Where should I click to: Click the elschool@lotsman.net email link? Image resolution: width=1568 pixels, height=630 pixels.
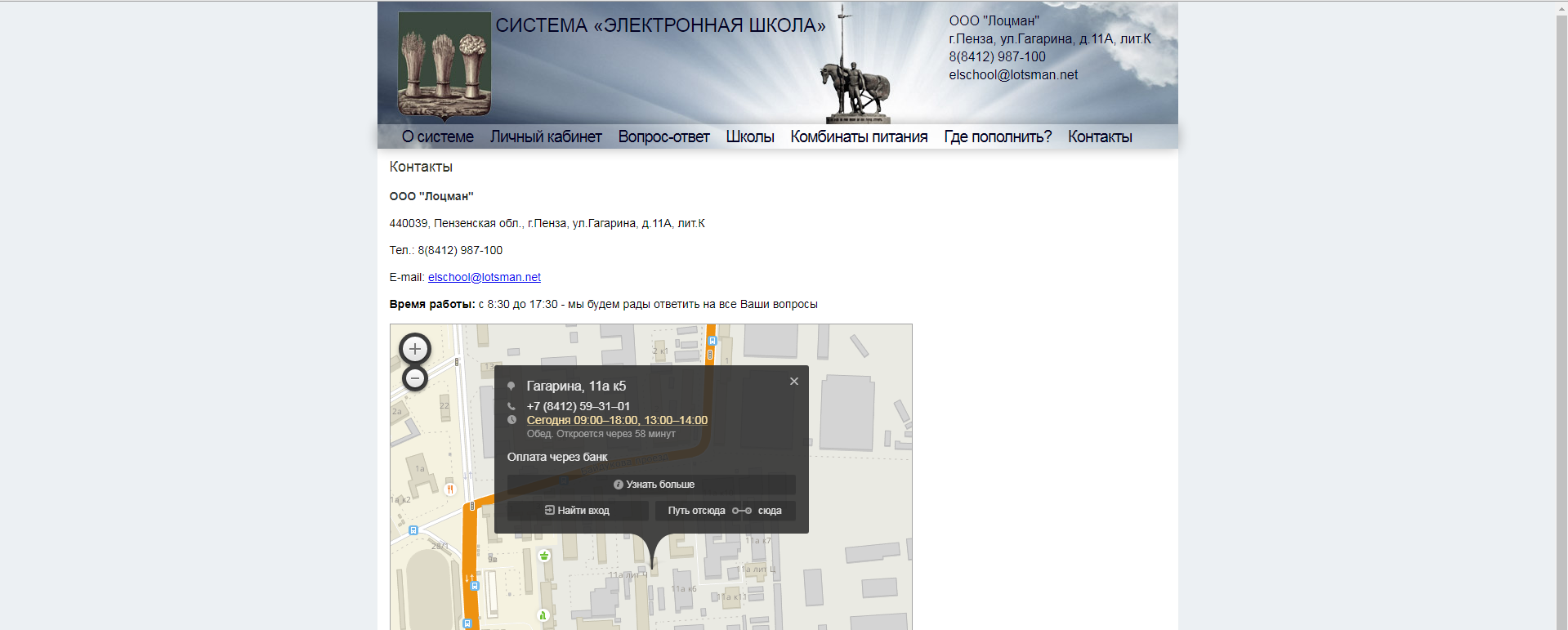(x=485, y=278)
